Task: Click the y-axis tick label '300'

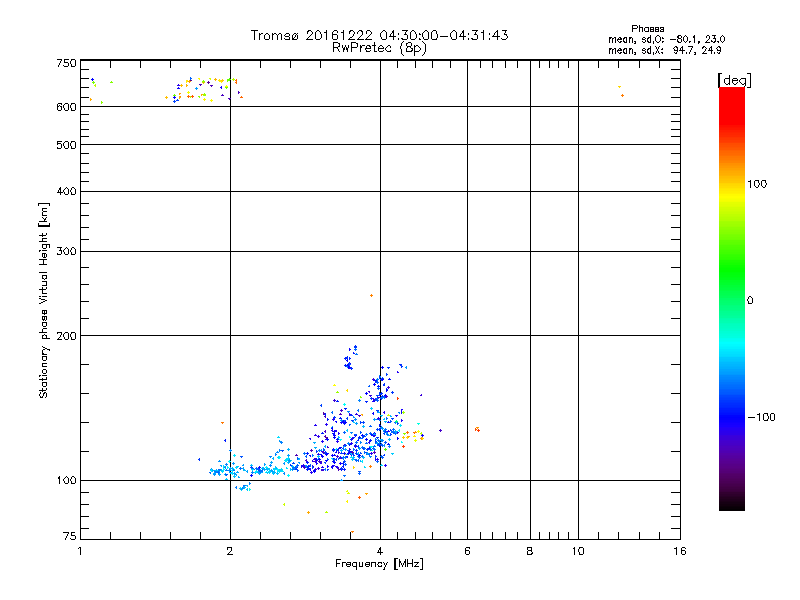Action: point(66,252)
